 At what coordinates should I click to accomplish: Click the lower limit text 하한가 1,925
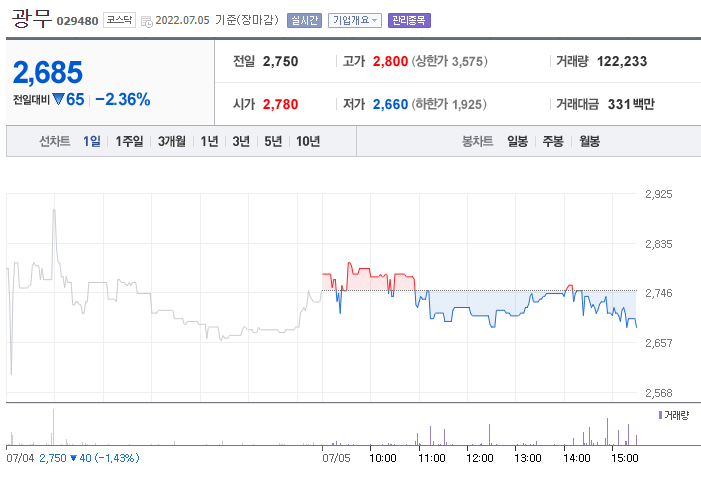click(449, 105)
